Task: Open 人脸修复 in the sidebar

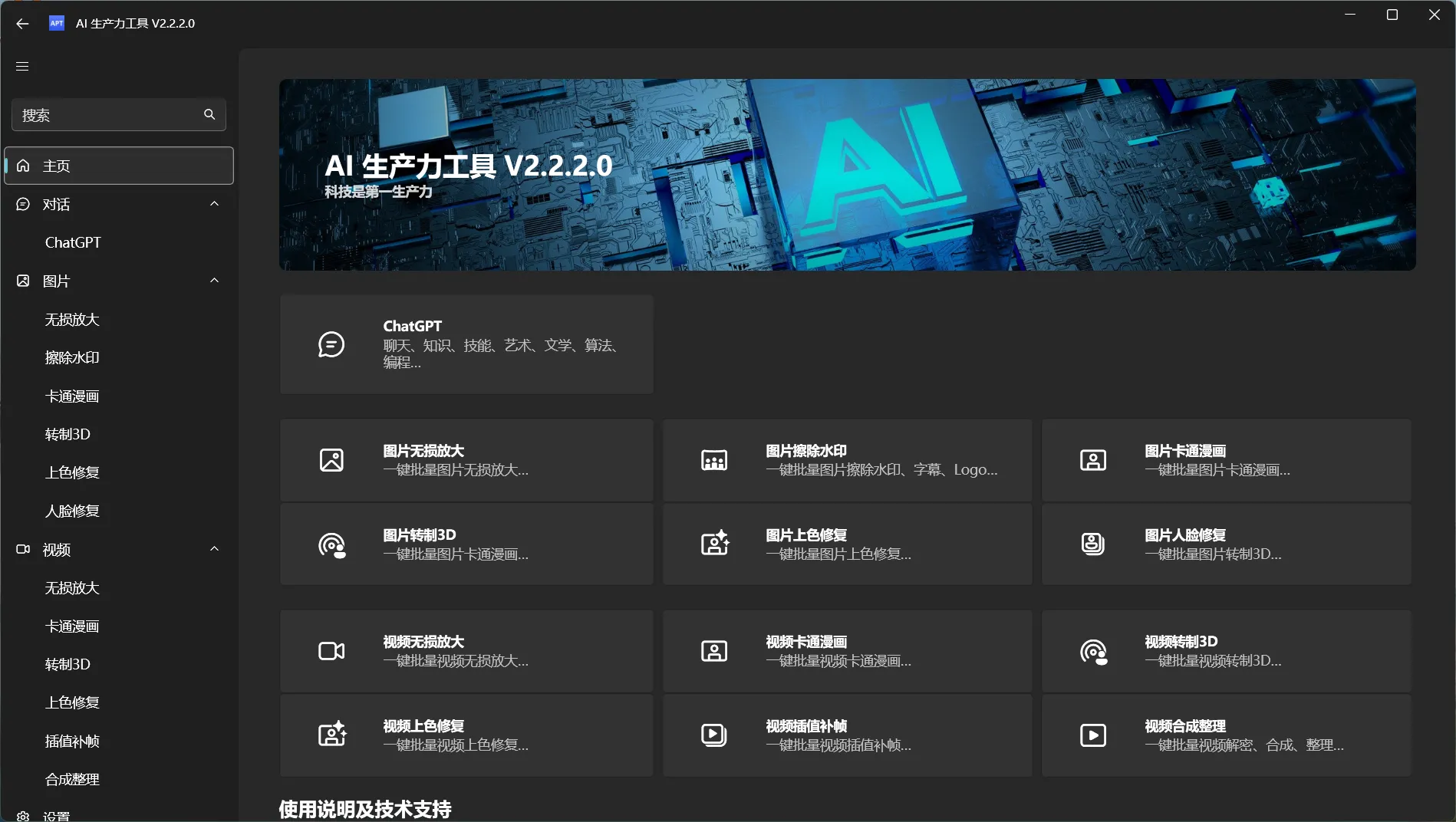Action: 72,511
